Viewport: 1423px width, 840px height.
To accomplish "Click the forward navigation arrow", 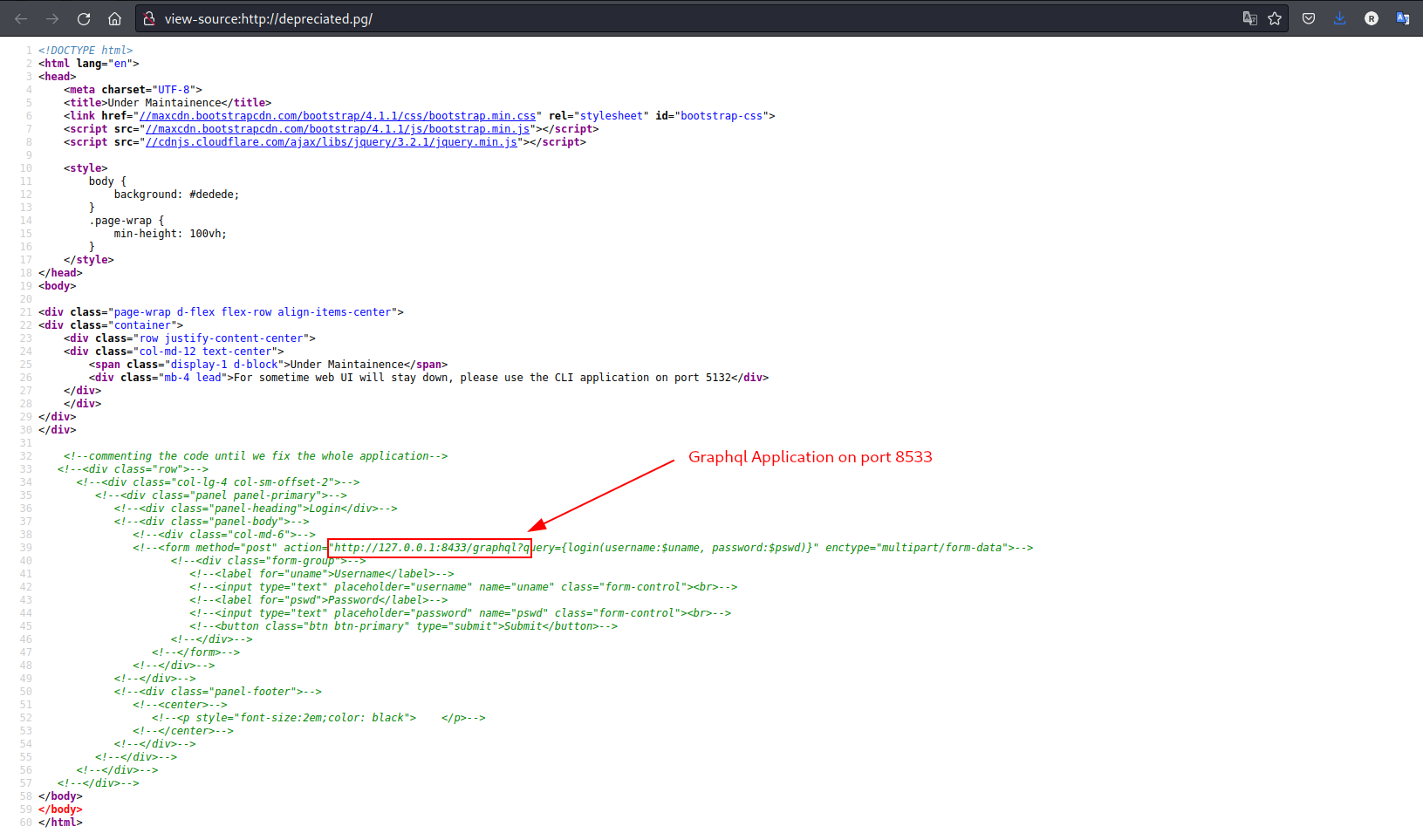I will point(52,18).
